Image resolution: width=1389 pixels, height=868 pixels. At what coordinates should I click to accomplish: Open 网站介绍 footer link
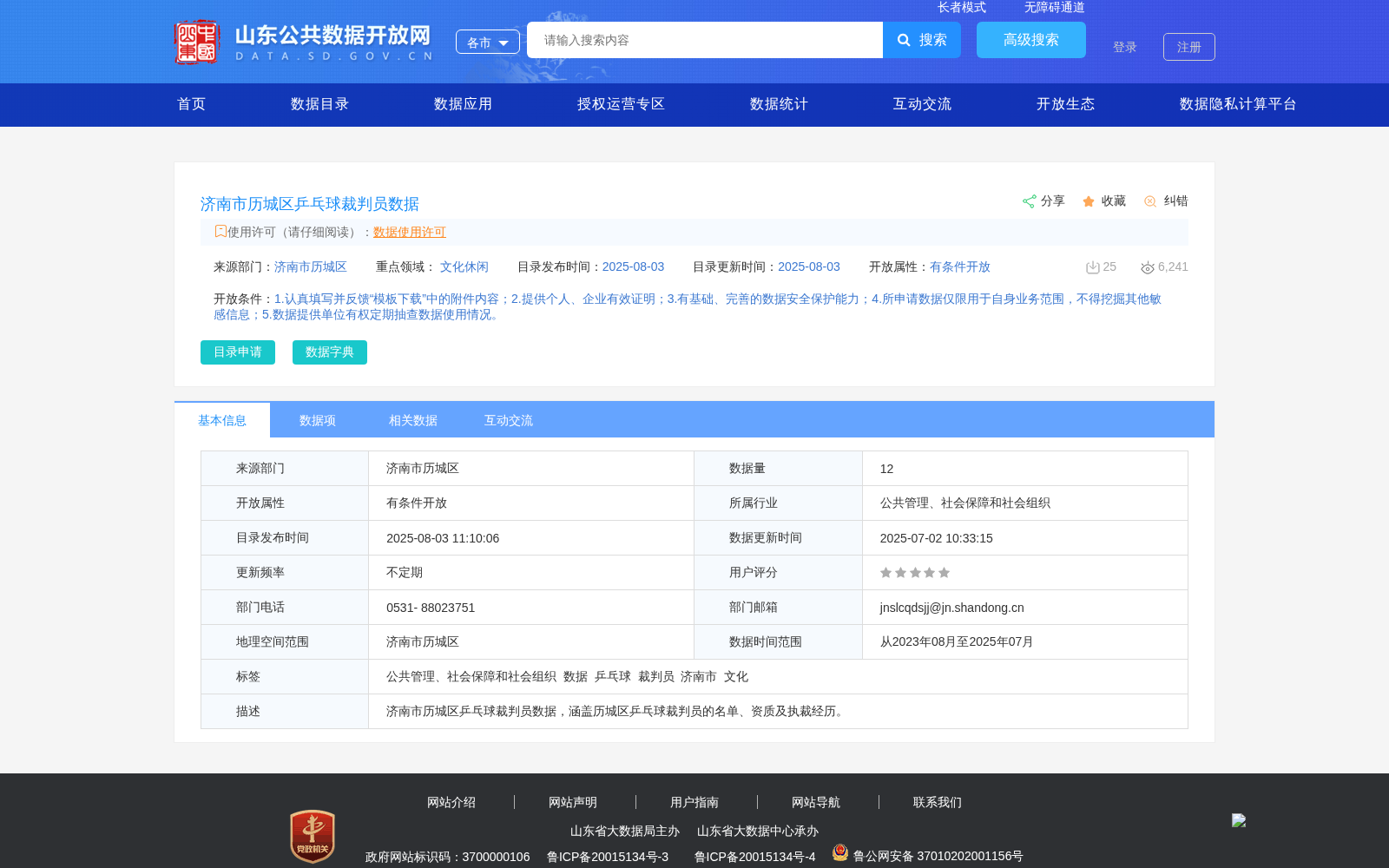coord(451,803)
